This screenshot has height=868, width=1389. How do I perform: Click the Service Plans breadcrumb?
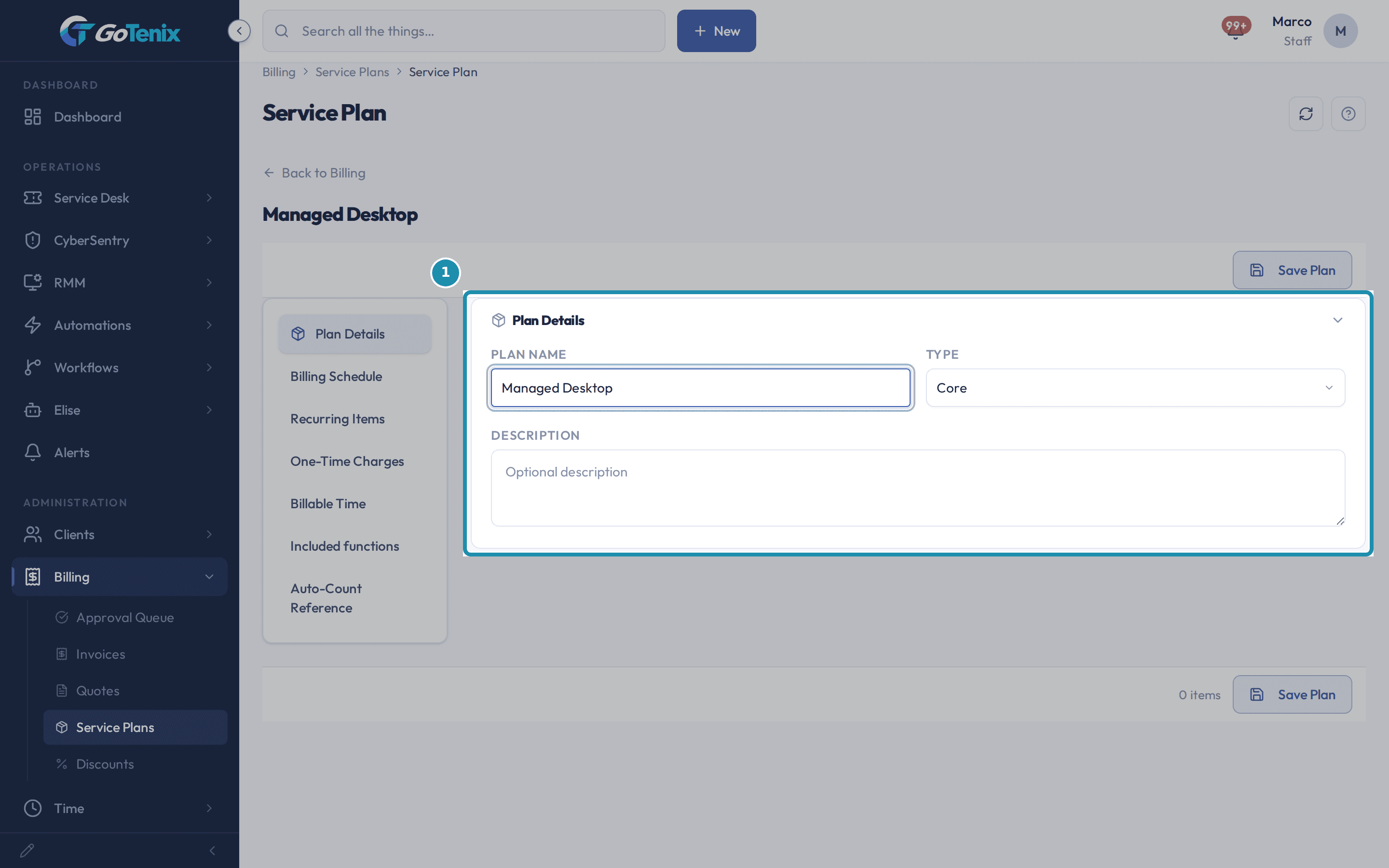352,72
